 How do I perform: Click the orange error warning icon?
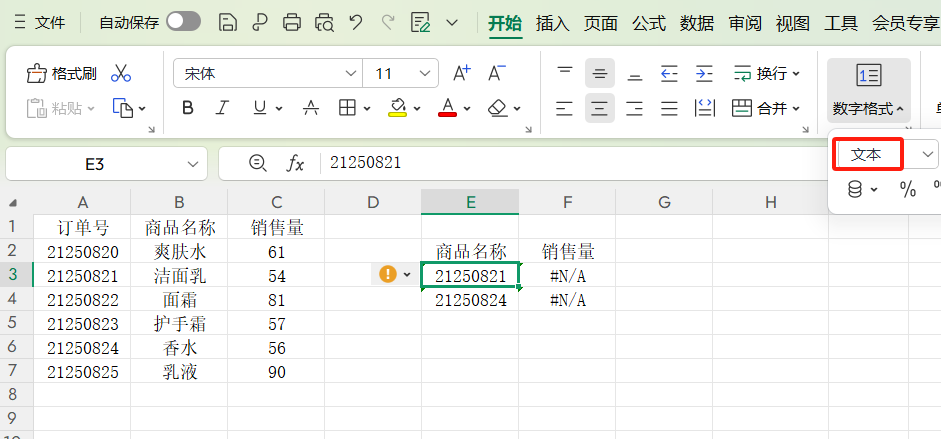pos(388,275)
